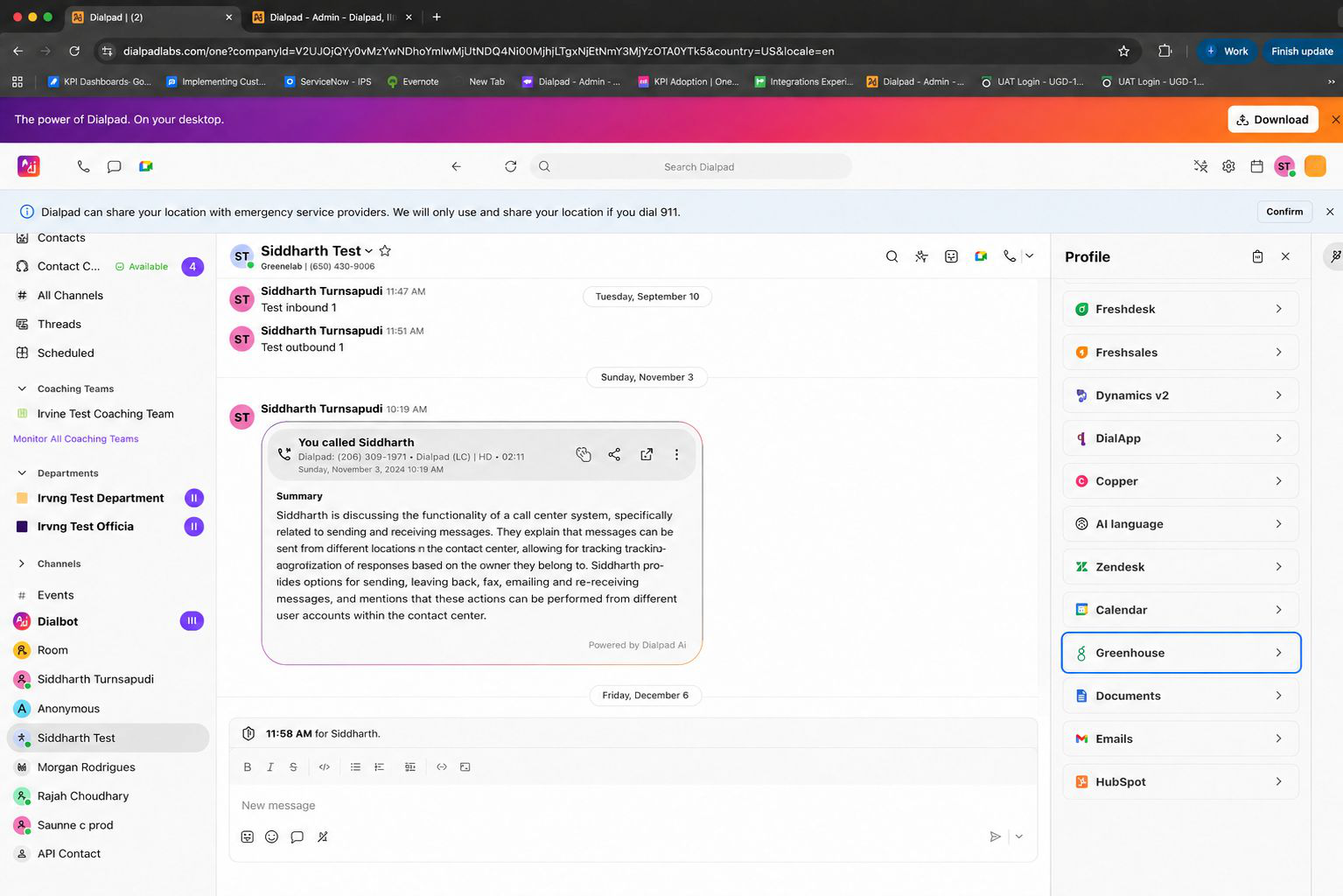Click the Search Dialpad field
This screenshot has height=896, width=1343.
691,166
